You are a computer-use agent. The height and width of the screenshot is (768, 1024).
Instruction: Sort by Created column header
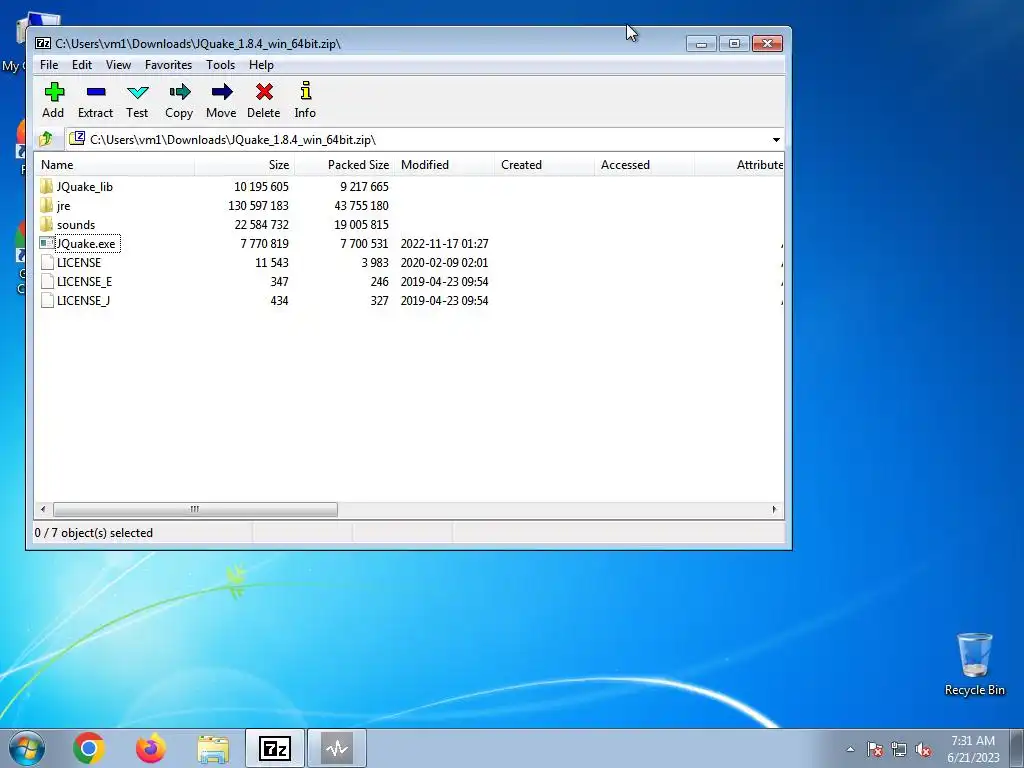(544, 165)
